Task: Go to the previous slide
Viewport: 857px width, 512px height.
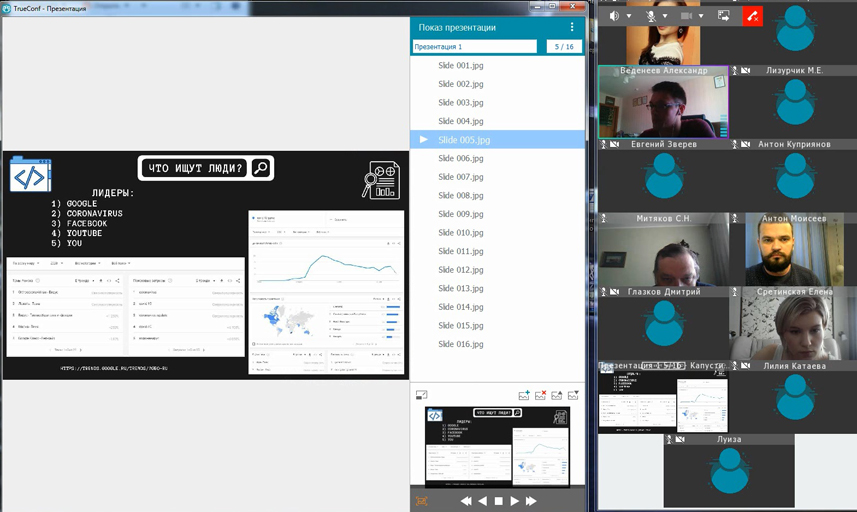Action: coord(483,501)
